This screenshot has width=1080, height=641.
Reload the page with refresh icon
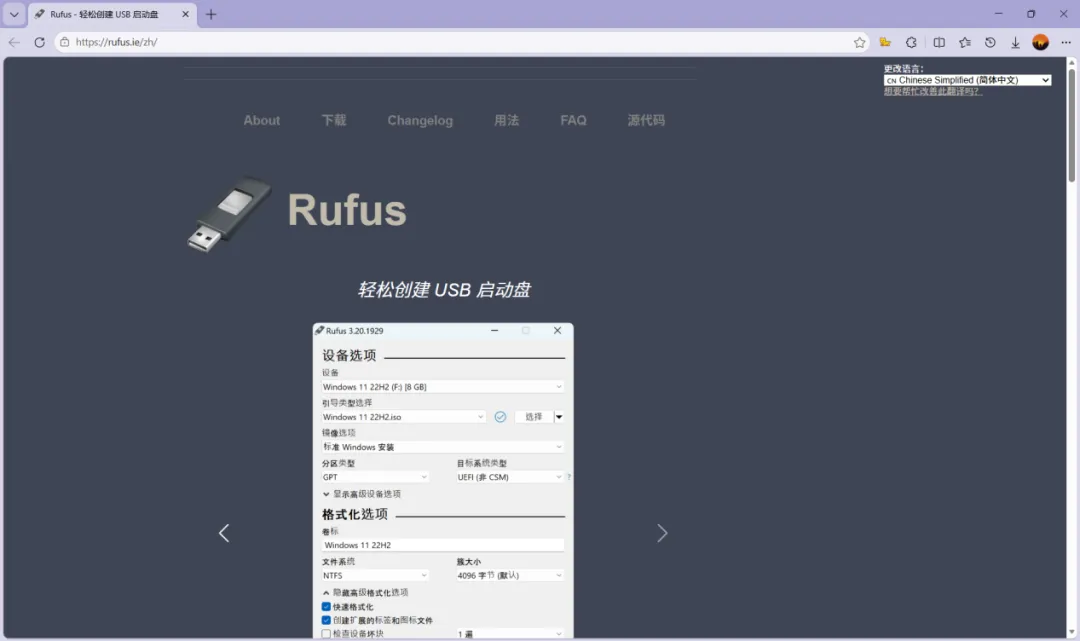point(39,42)
